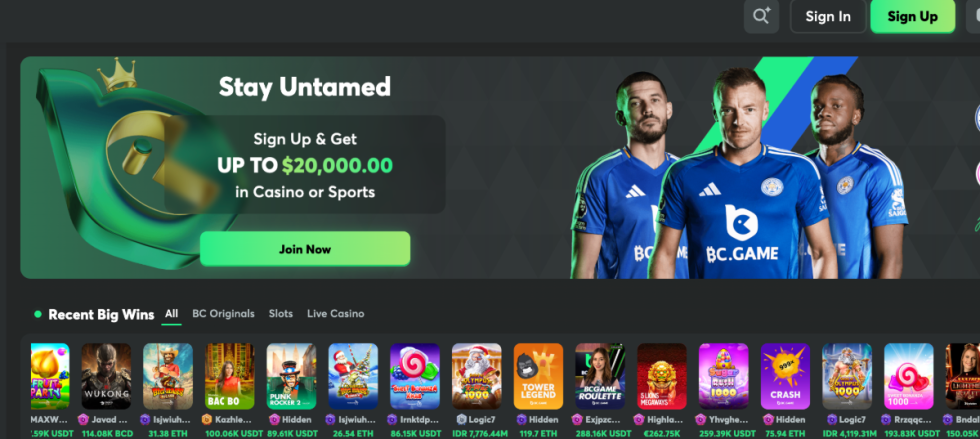The width and height of the screenshot is (980, 439).
Task: Open the Wukong game tile
Action: click(x=106, y=376)
